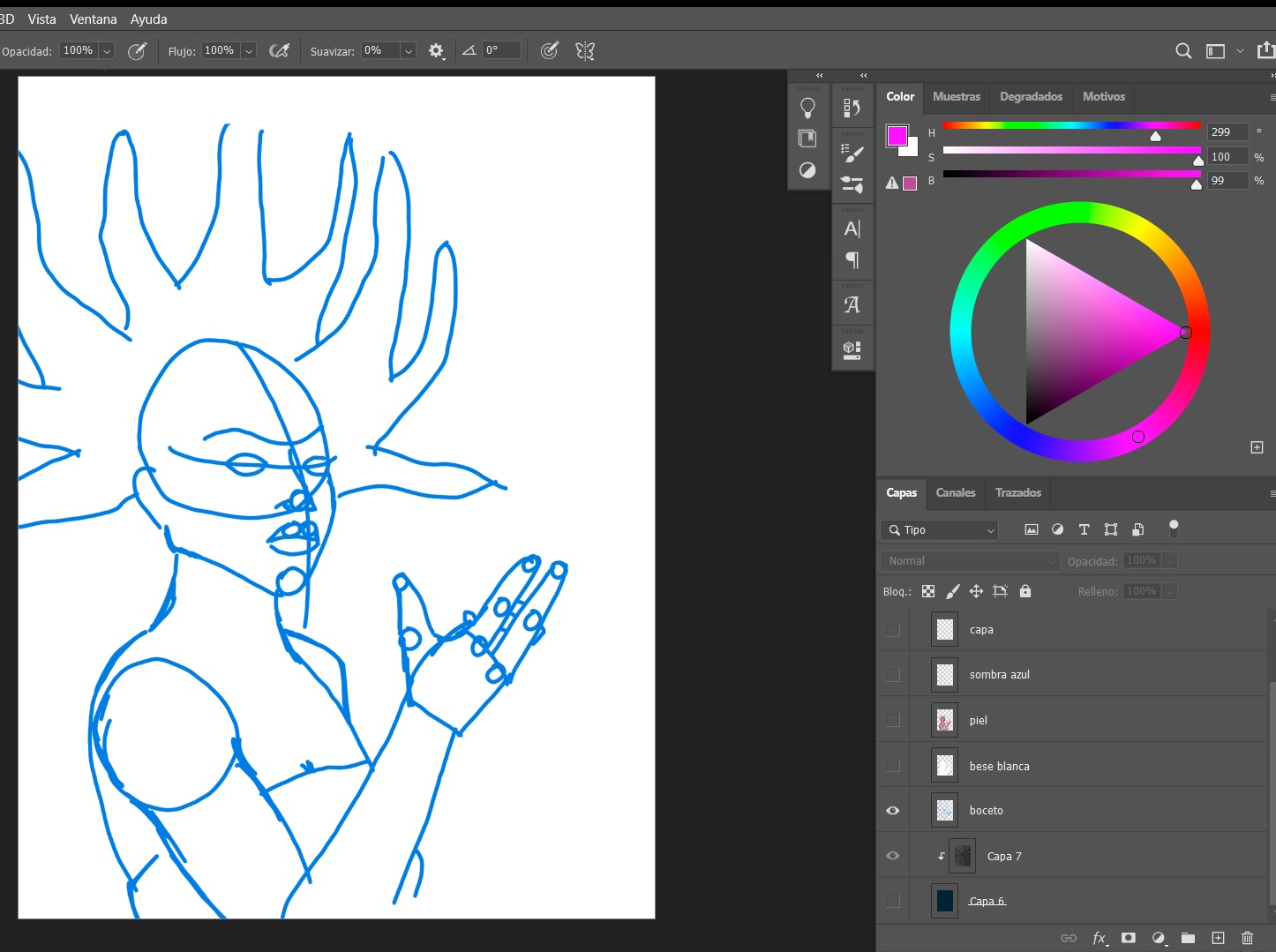The height and width of the screenshot is (952, 1276).
Task: Switch to the Muestras tab
Action: coord(957,96)
